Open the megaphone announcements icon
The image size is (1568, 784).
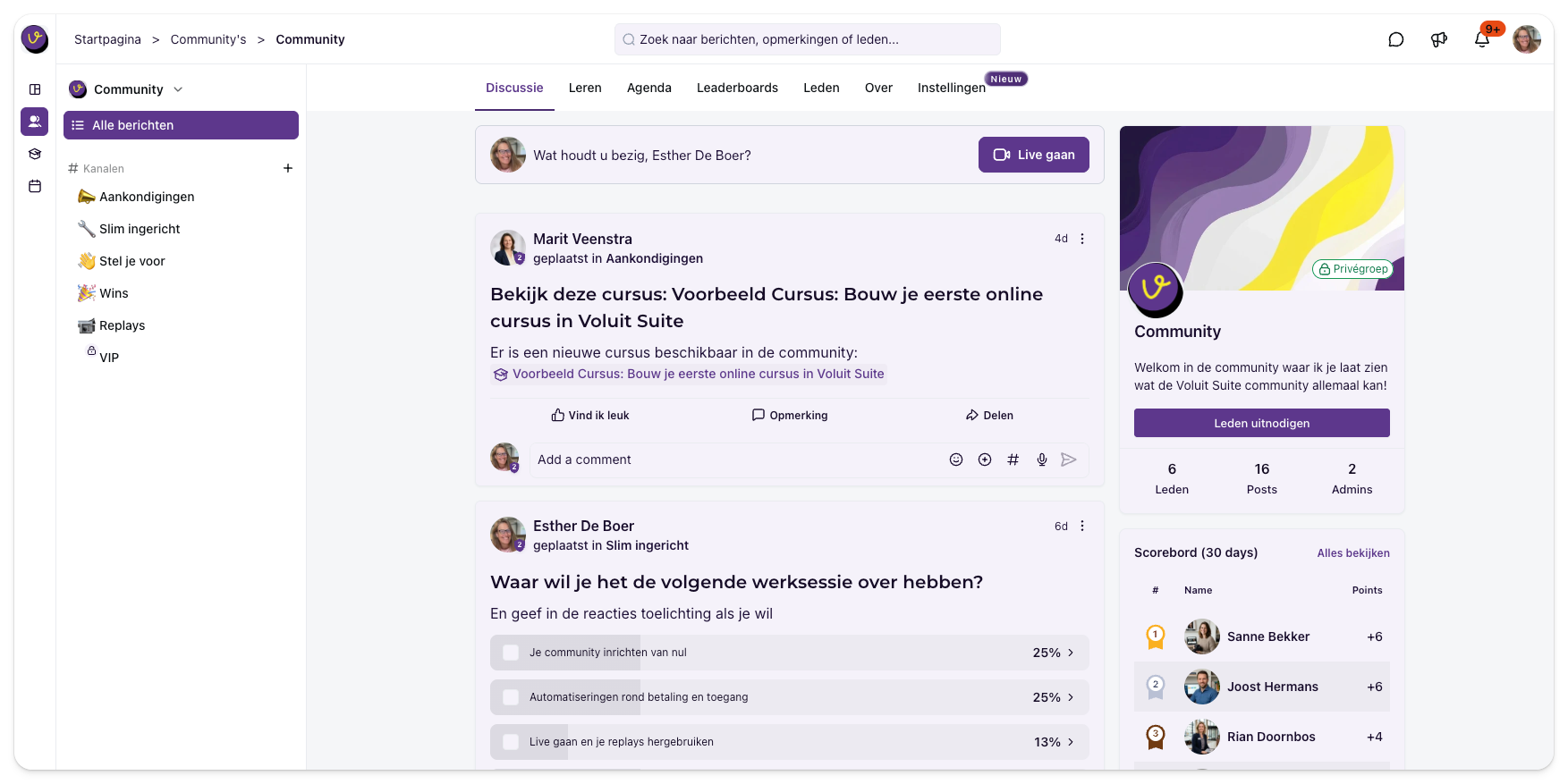point(1439,39)
